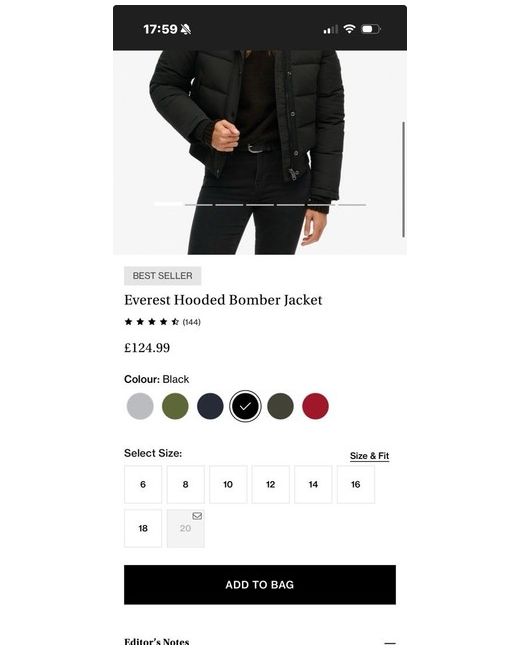Select the bright olive green swatch
520x650 pixels.
tap(175, 406)
